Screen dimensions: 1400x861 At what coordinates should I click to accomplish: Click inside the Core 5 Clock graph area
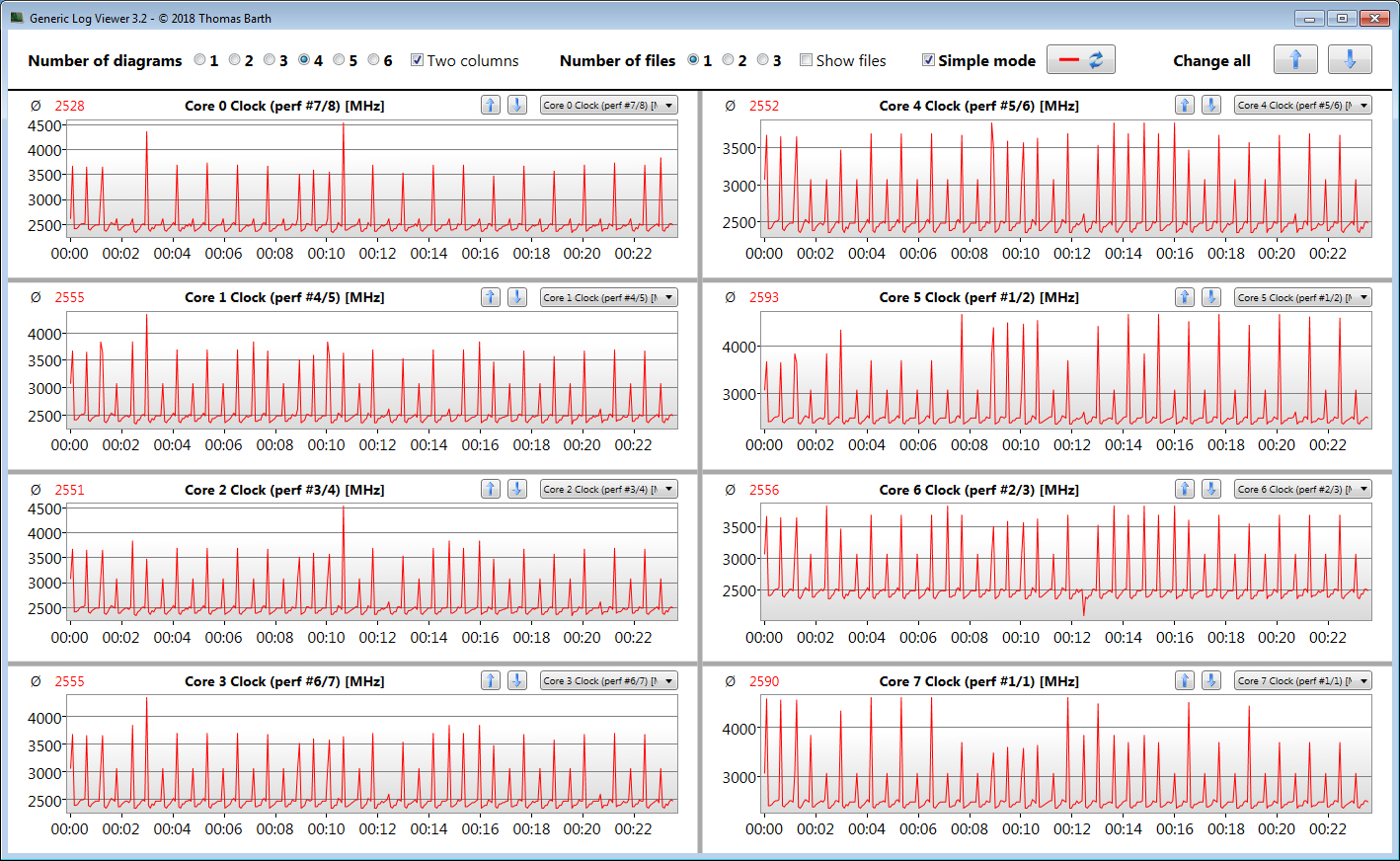(x=1066, y=370)
